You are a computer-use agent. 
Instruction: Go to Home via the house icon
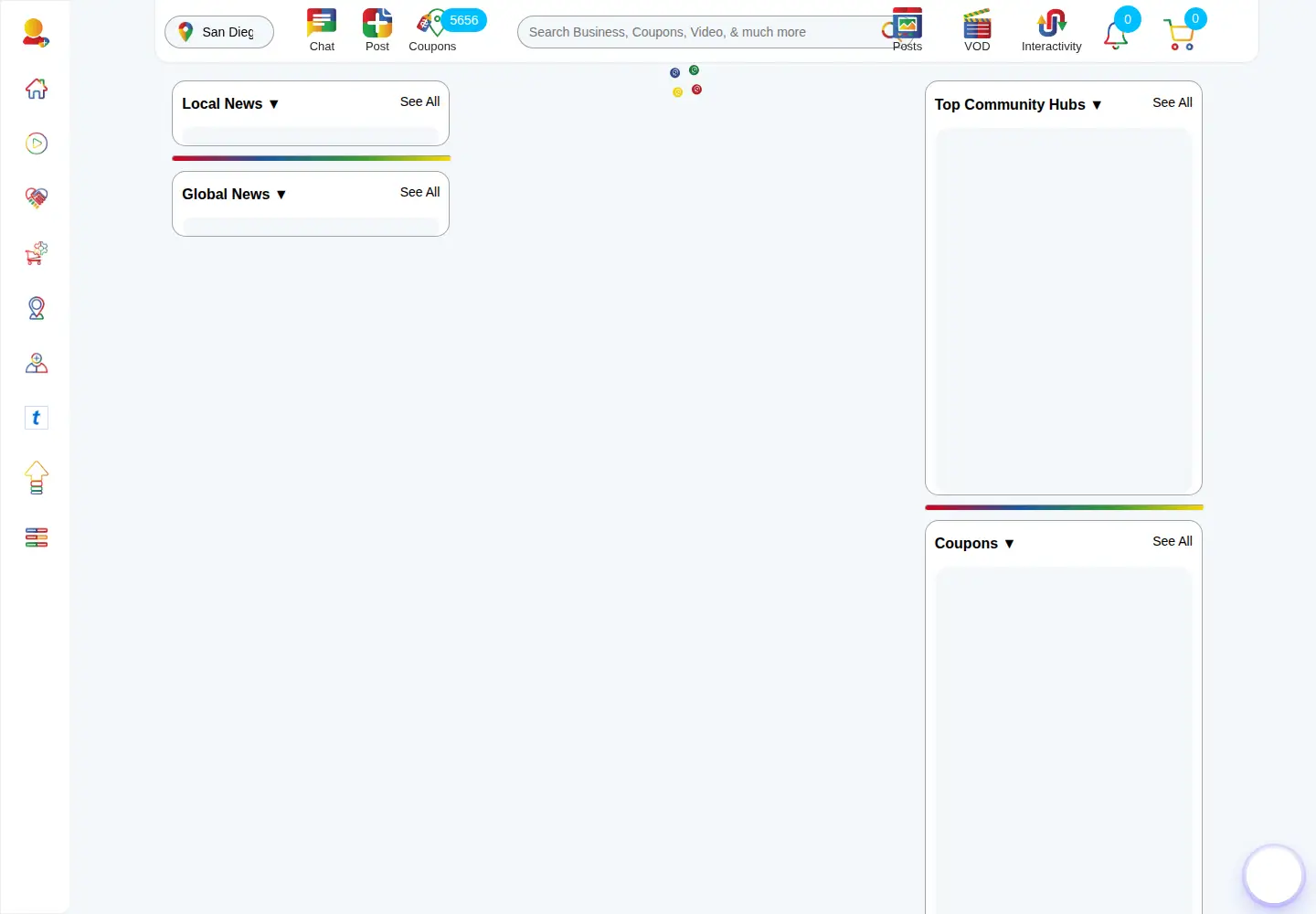[36, 89]
